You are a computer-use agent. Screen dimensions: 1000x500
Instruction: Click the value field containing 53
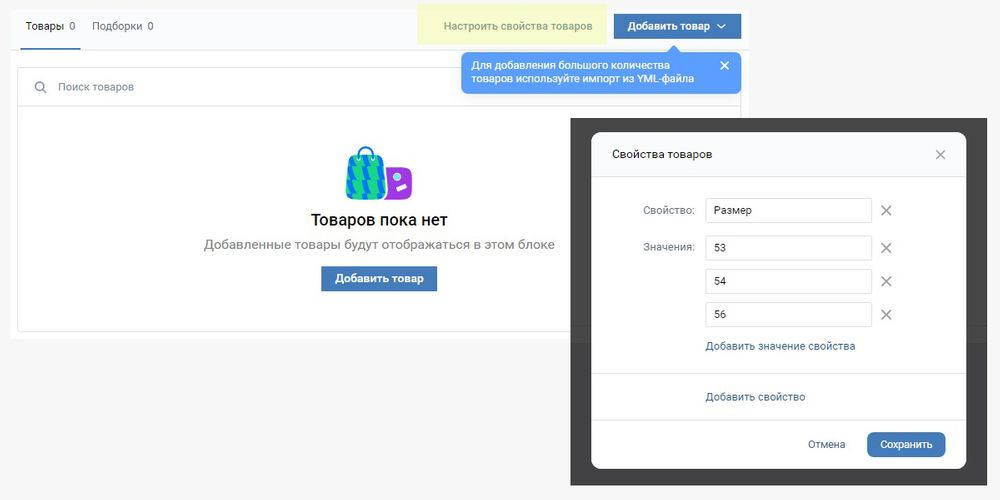pyautogui.click(x=788, y=248)
